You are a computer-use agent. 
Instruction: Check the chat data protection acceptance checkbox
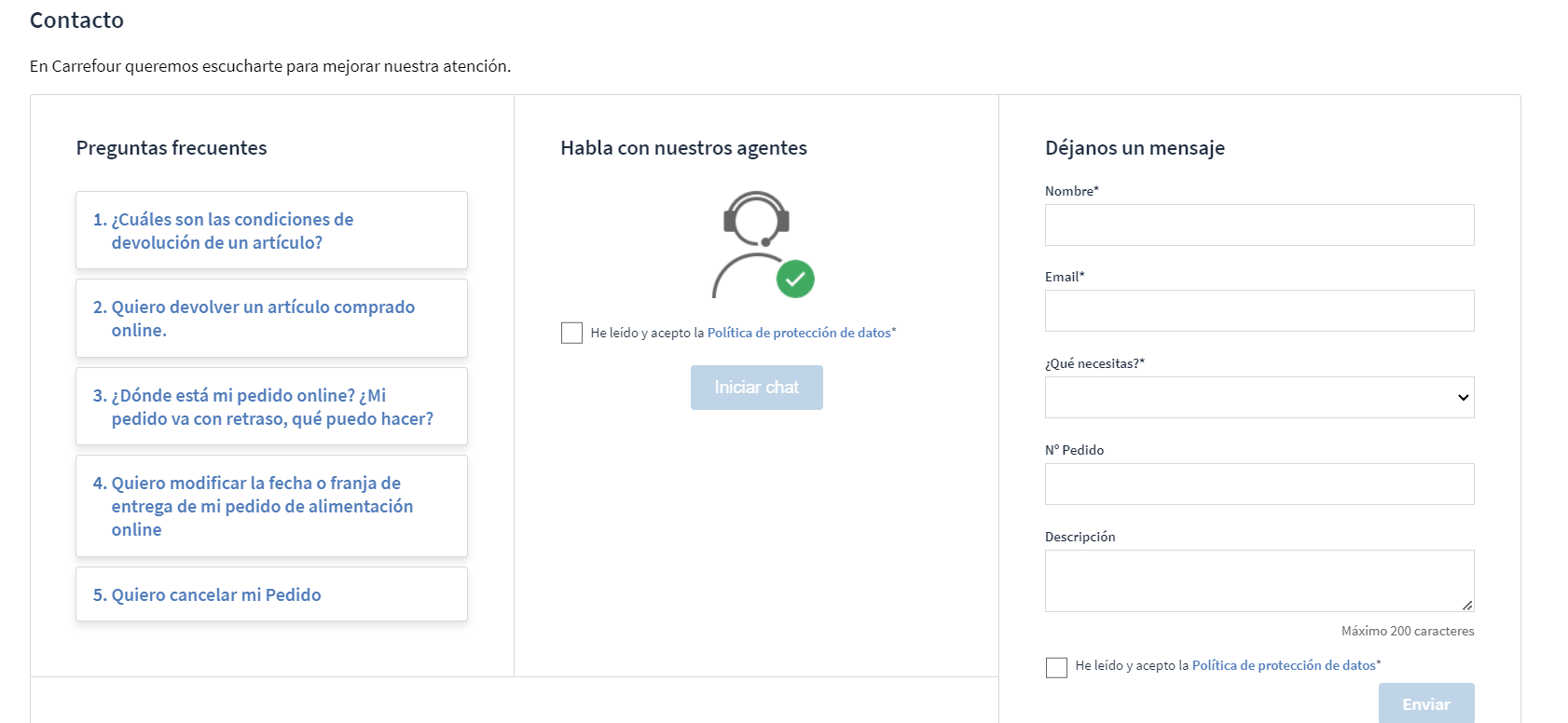coord(571,332)
